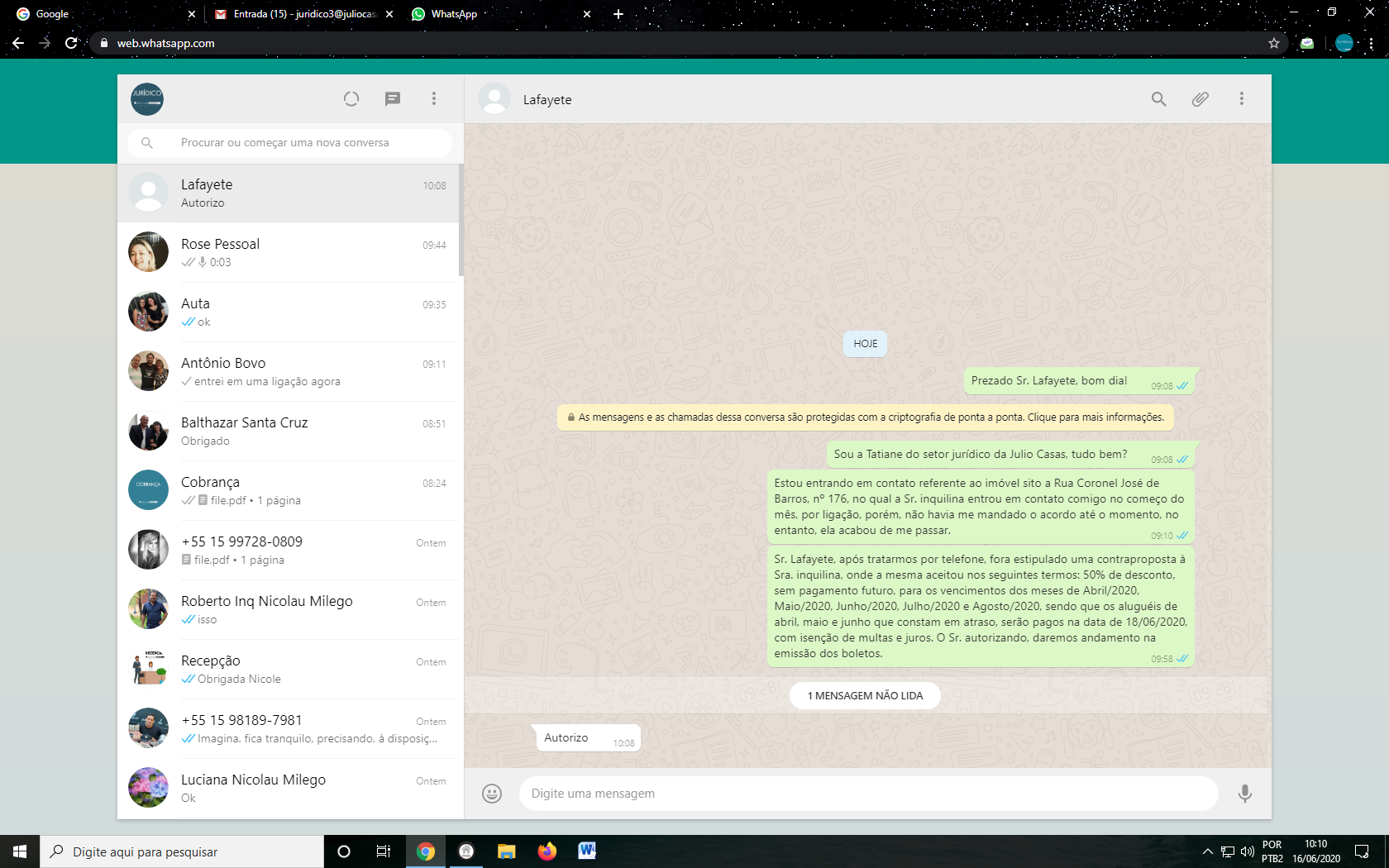Screen dimensions: 1389x868
Task: Open the conversation options menu
Action: [x=1241, y=99]
